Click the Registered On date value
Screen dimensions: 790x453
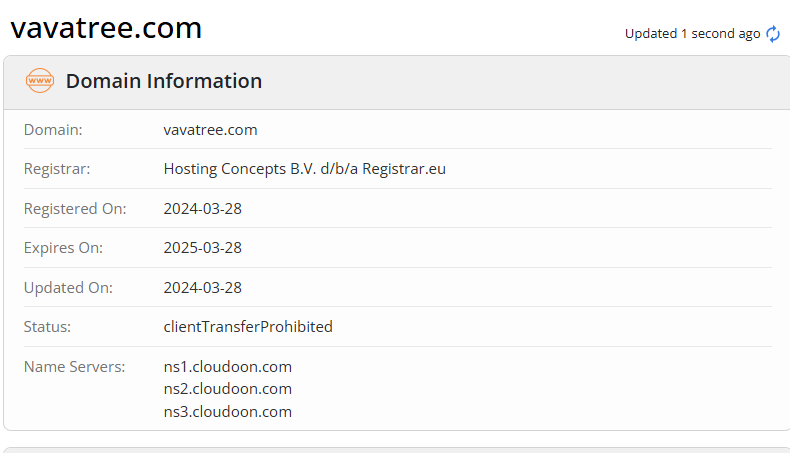203,209
